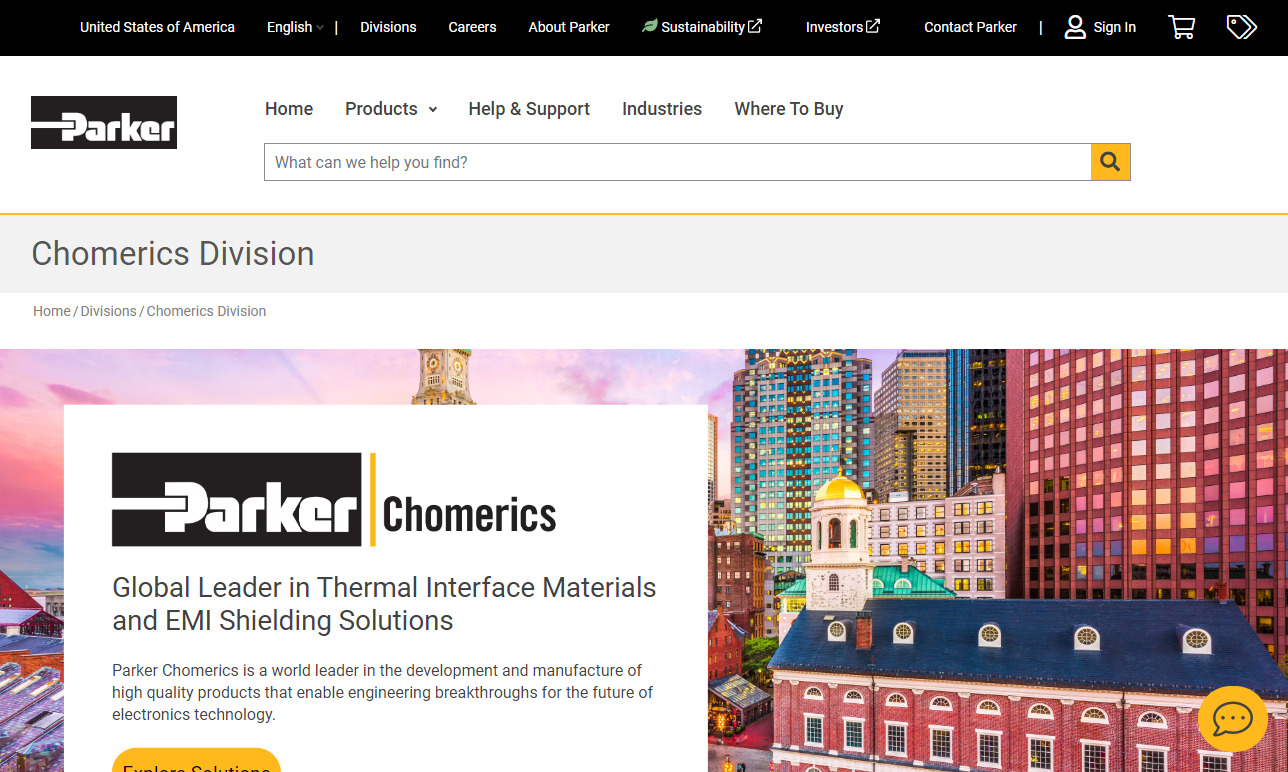The image size is (1288, 772).
Task: Click the yellow search magnifier button
Action: tap(1110, 161)
